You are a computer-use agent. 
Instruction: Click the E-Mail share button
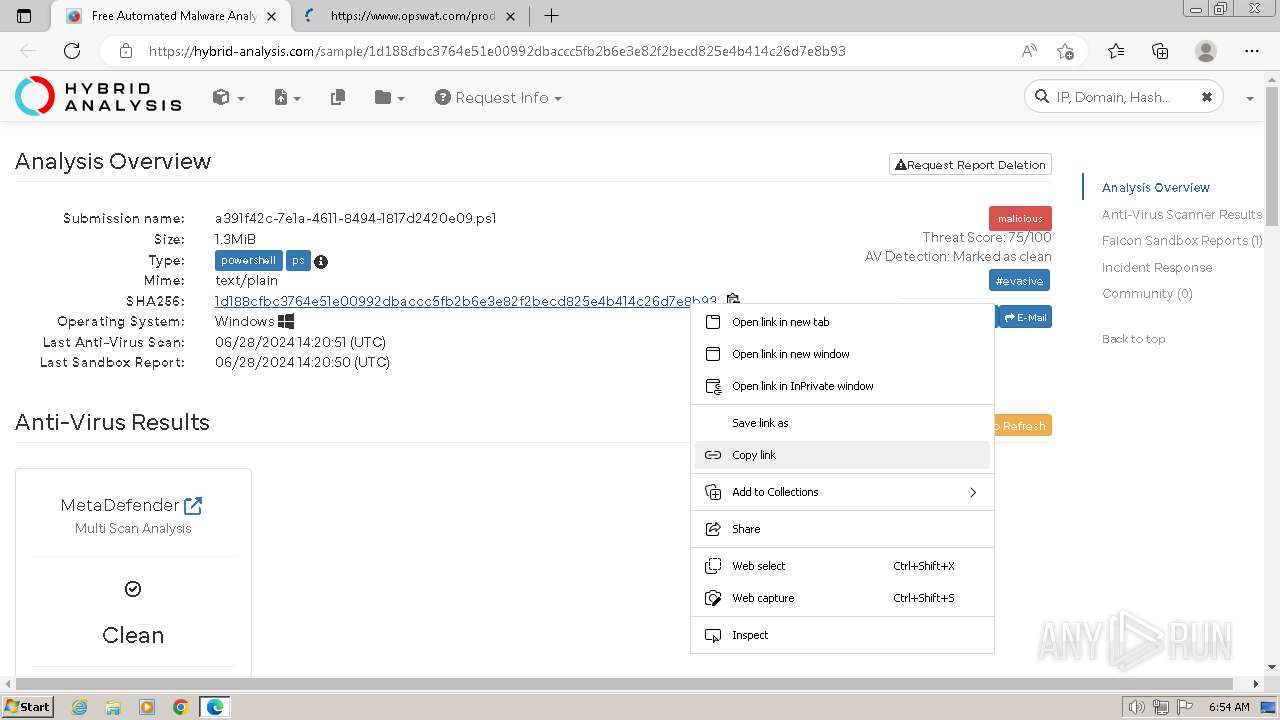(1025, 317)
